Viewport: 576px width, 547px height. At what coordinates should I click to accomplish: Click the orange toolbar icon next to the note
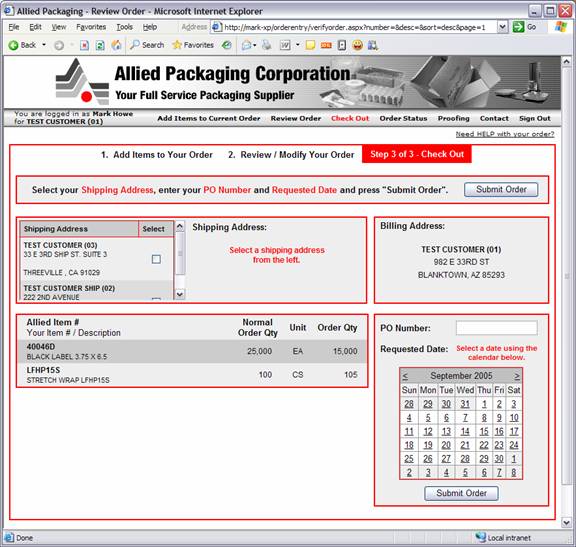pyautogui.click(x=326, y=45)
